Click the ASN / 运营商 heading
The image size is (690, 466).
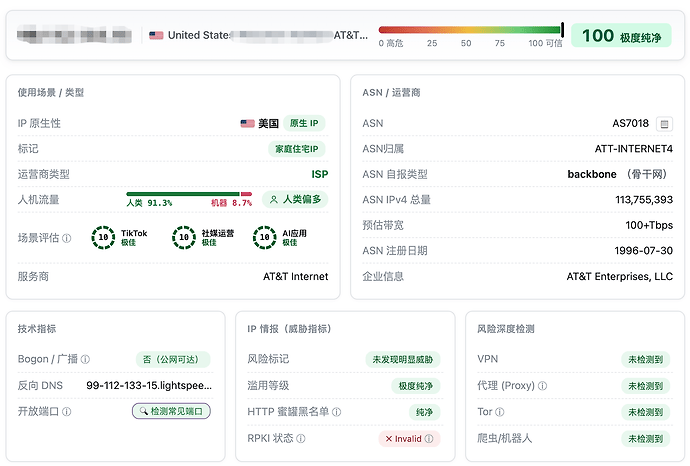click(391, 92)
